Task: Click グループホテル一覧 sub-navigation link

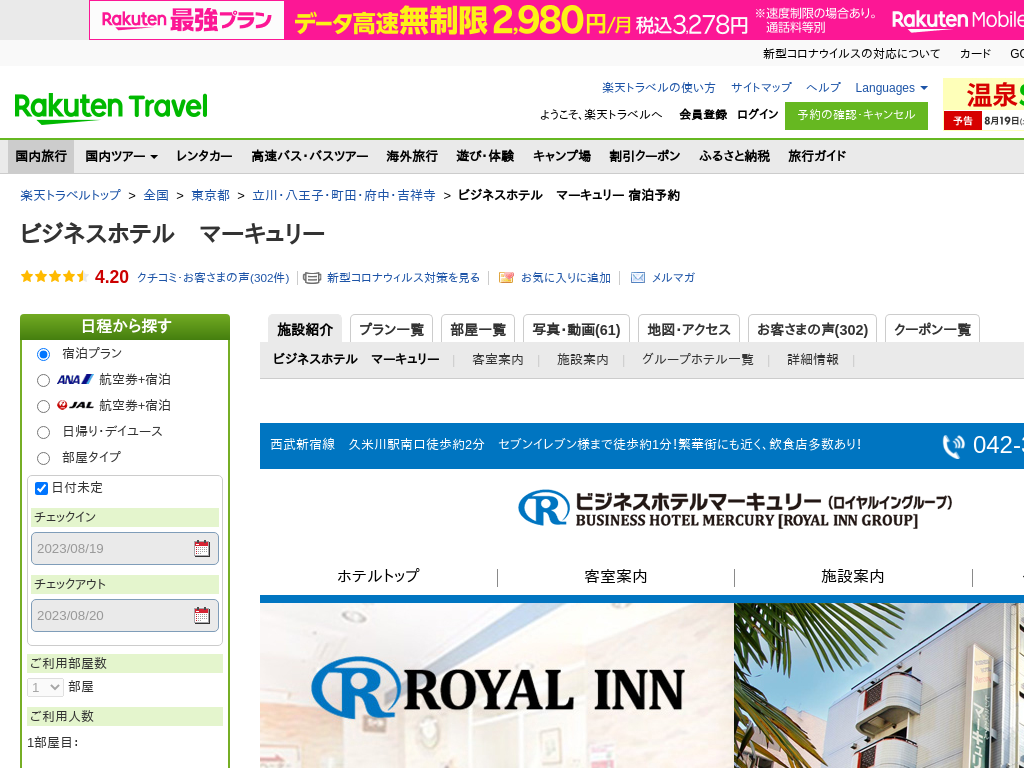Action: click(x=697, y=360)
